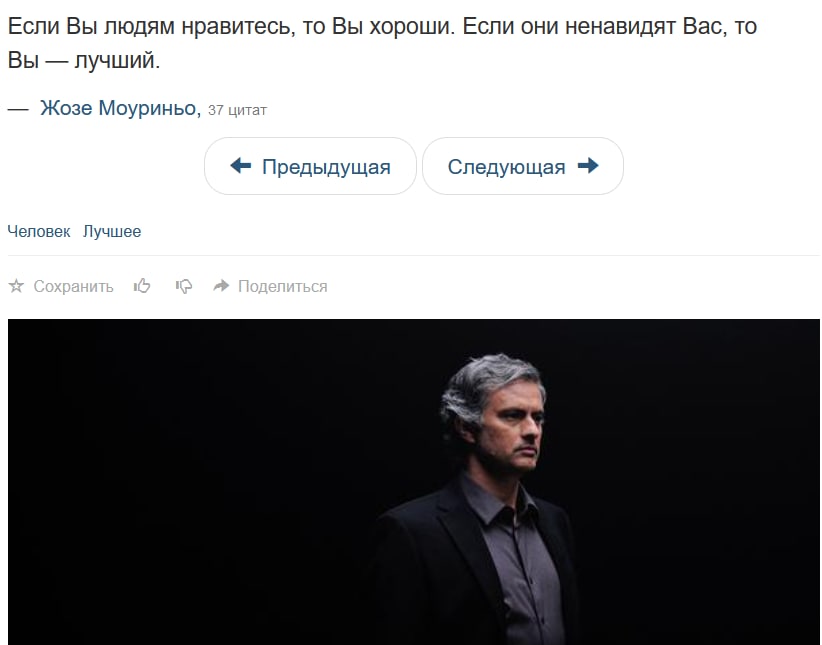Click the thumbs-up like icon
The width and height of the screenshot is (822, 645).
142,286
